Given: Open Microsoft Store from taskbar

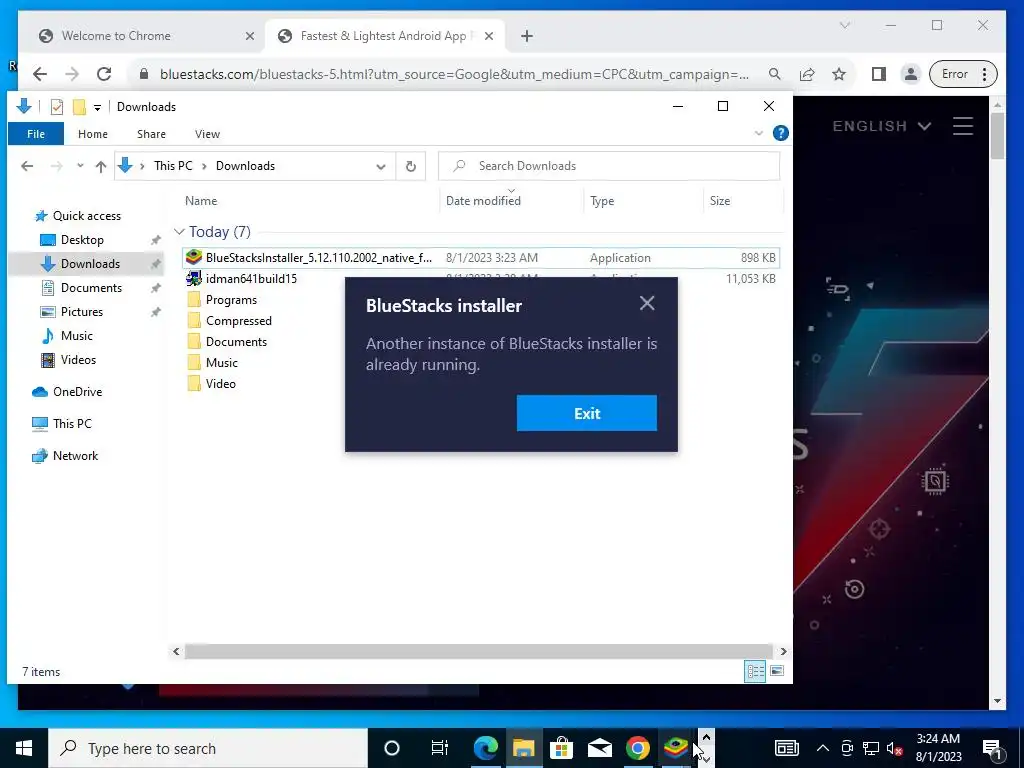Looking at the screenshot, I should click(561, 748).
